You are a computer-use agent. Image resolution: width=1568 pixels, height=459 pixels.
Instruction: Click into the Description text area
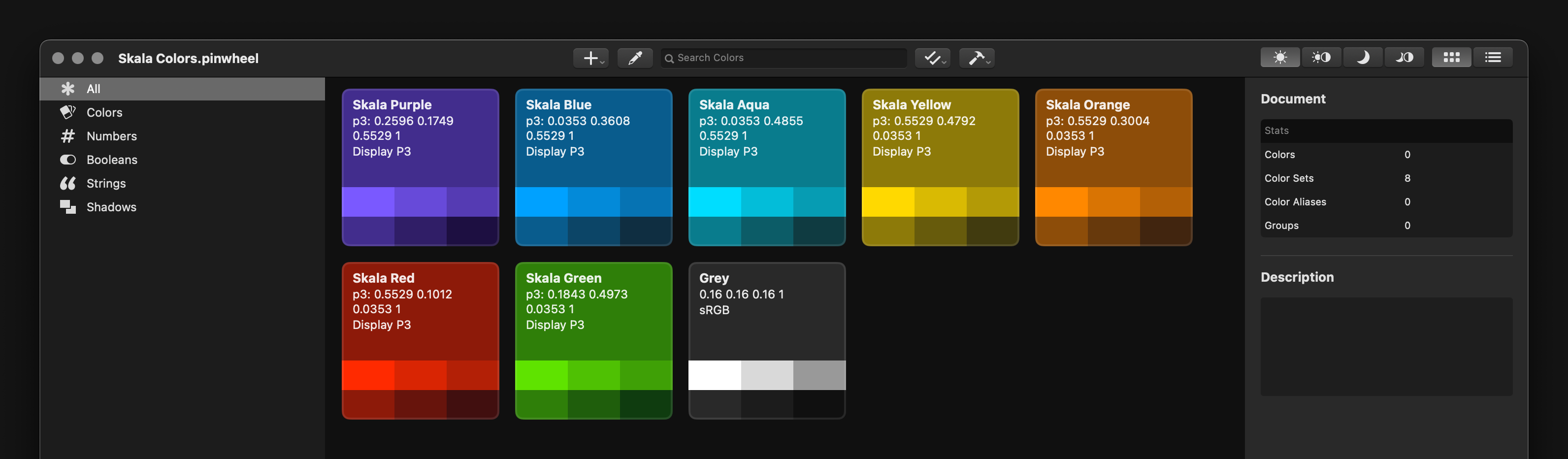[x=1387, y=347]
